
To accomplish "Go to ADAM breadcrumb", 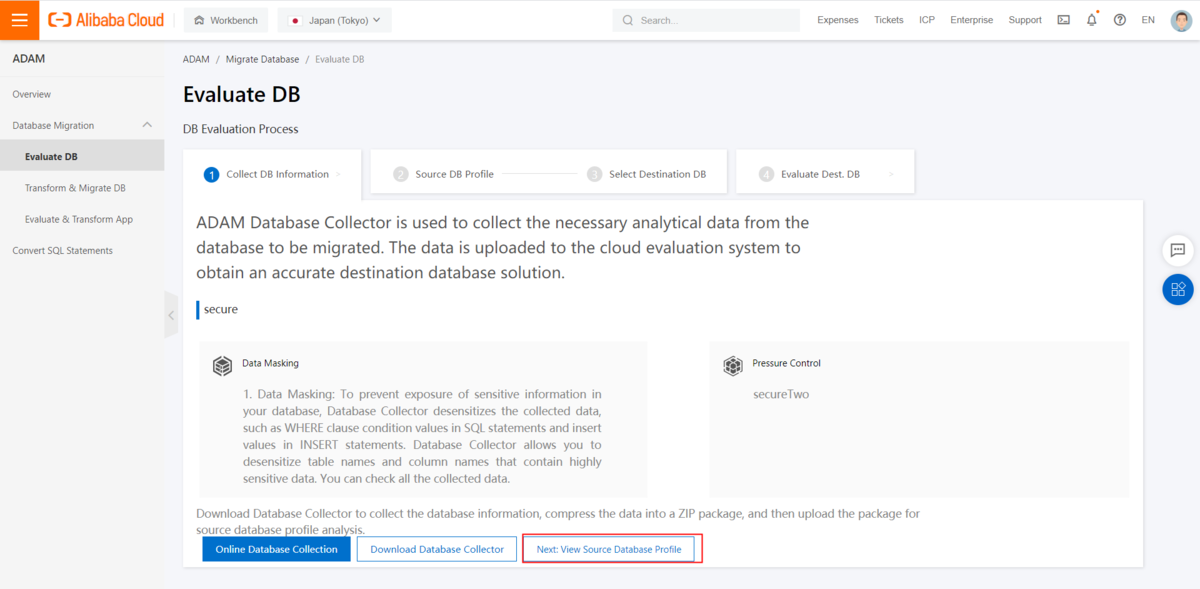I will (x=196, y=59).
